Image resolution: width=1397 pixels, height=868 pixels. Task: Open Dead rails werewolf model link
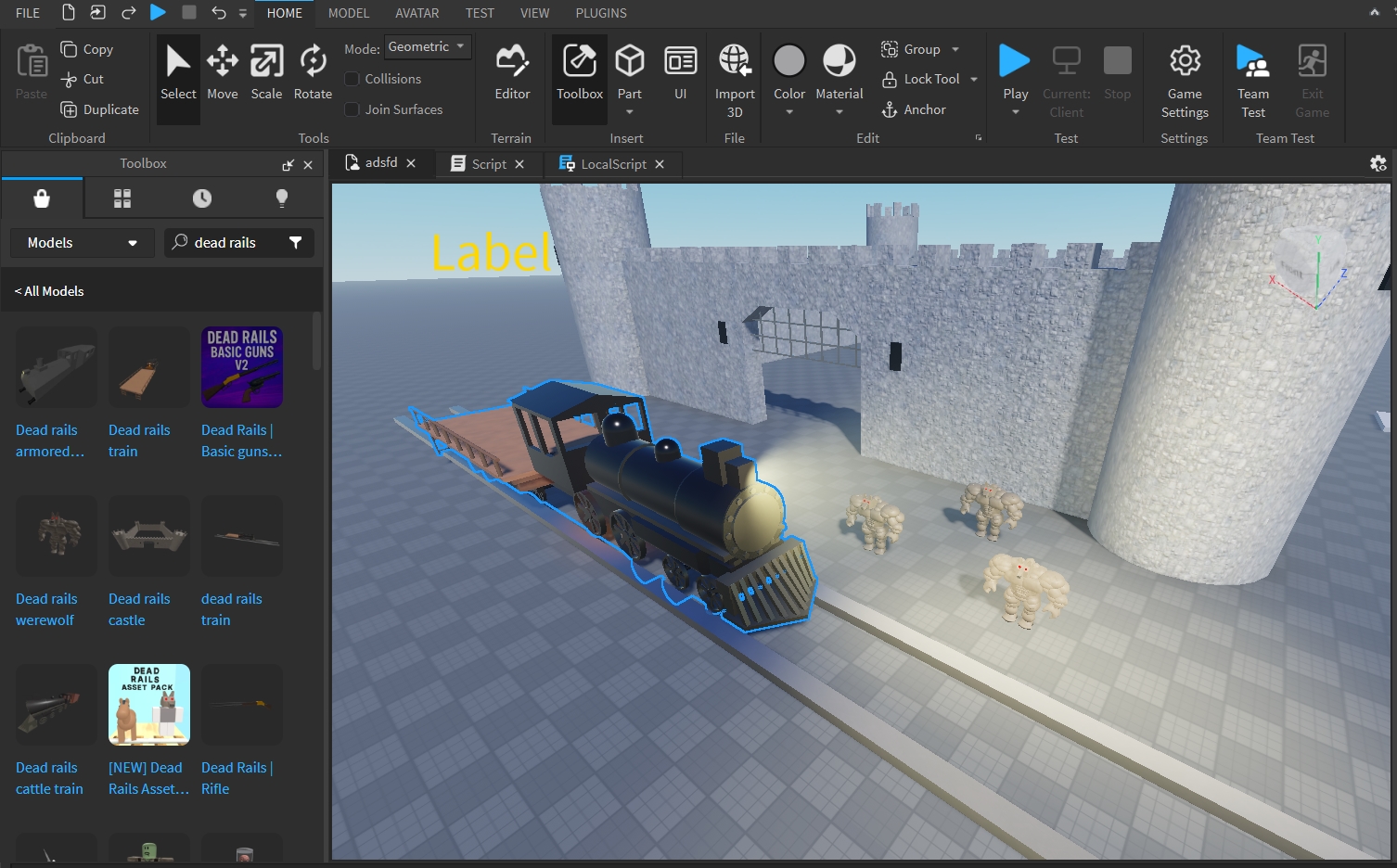click(x=46, y=609)
